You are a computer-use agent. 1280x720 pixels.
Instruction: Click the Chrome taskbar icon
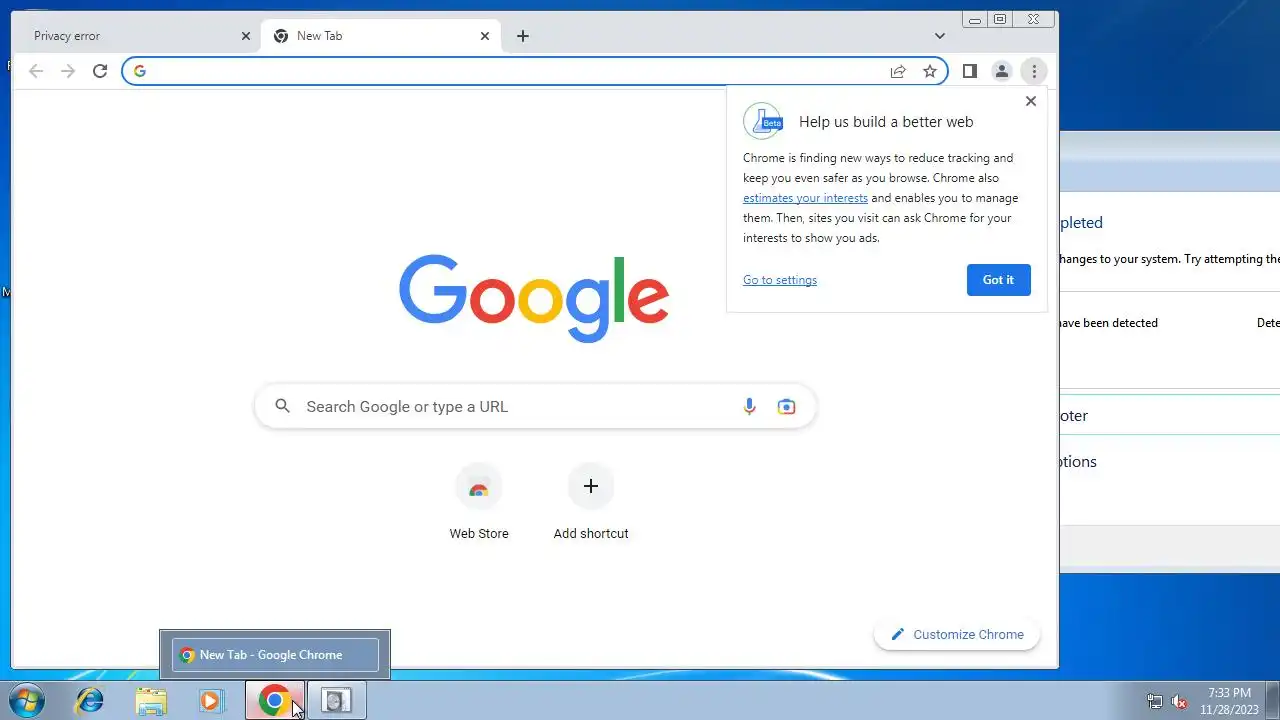tap(275, 701)
